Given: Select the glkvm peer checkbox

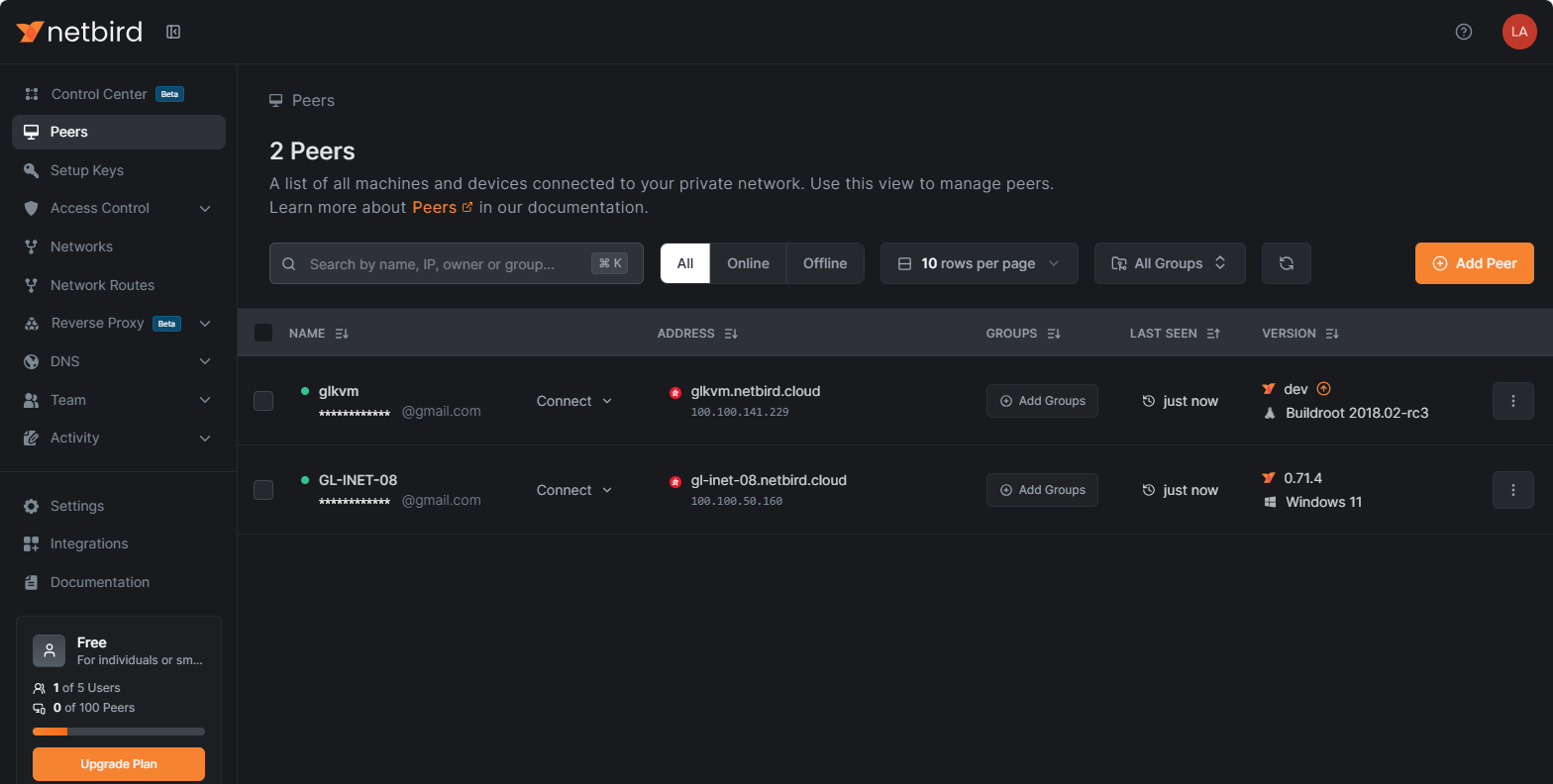Looking at the screenshot, I should (263, 401).
